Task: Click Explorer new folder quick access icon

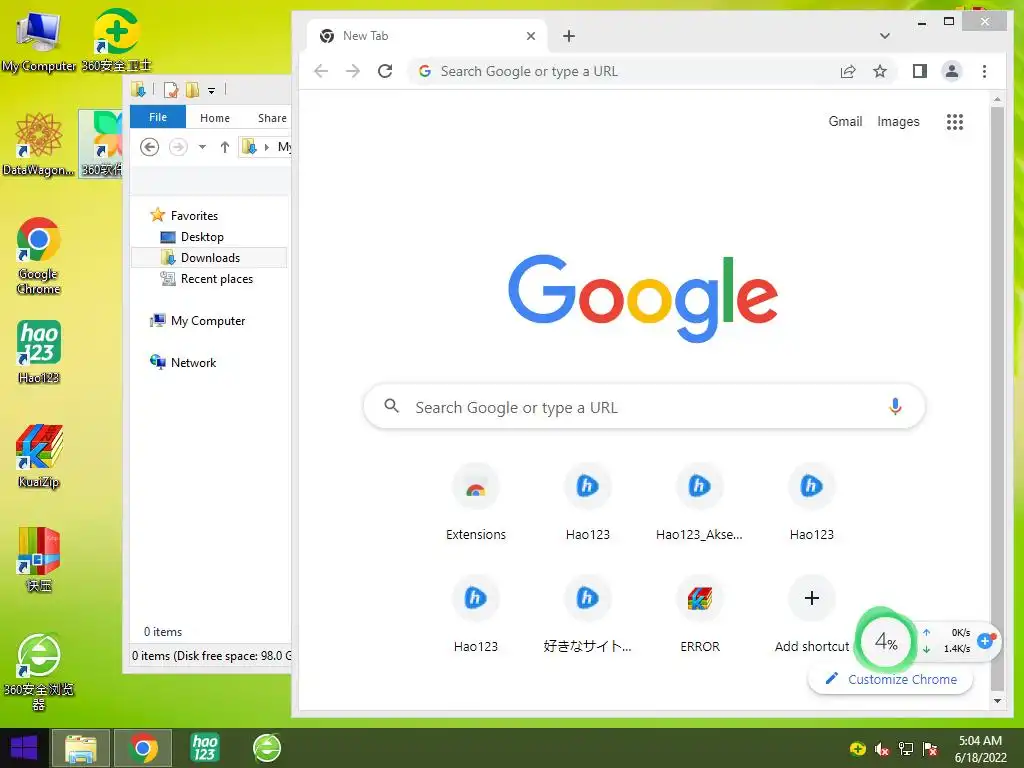Action: pos(192,90)
